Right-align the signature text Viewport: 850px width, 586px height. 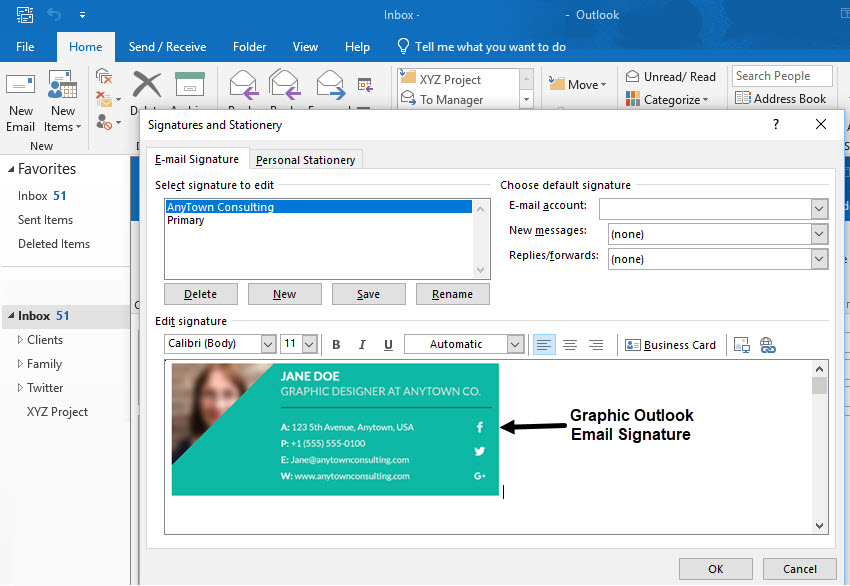click(595, 344)
